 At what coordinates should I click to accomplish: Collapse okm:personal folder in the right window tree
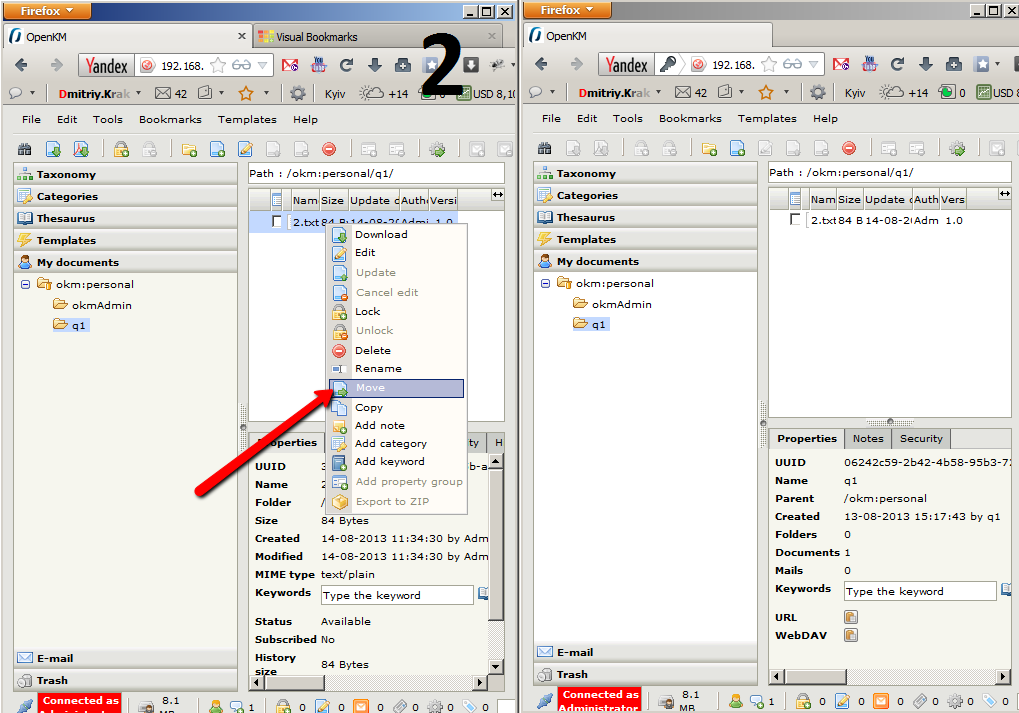545,283
